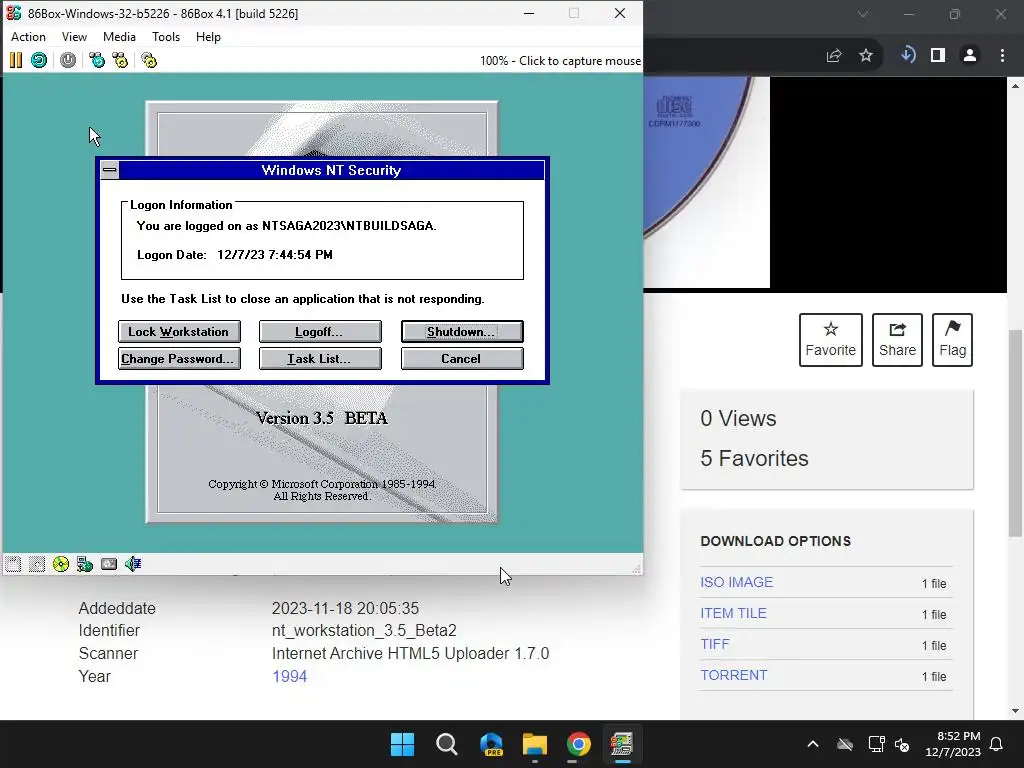The width and height of the screenshot is (1024, 768).
Task: Send Ctrl+Alt+Esc via the yellow toolbar icon
Action: (120, 61)
